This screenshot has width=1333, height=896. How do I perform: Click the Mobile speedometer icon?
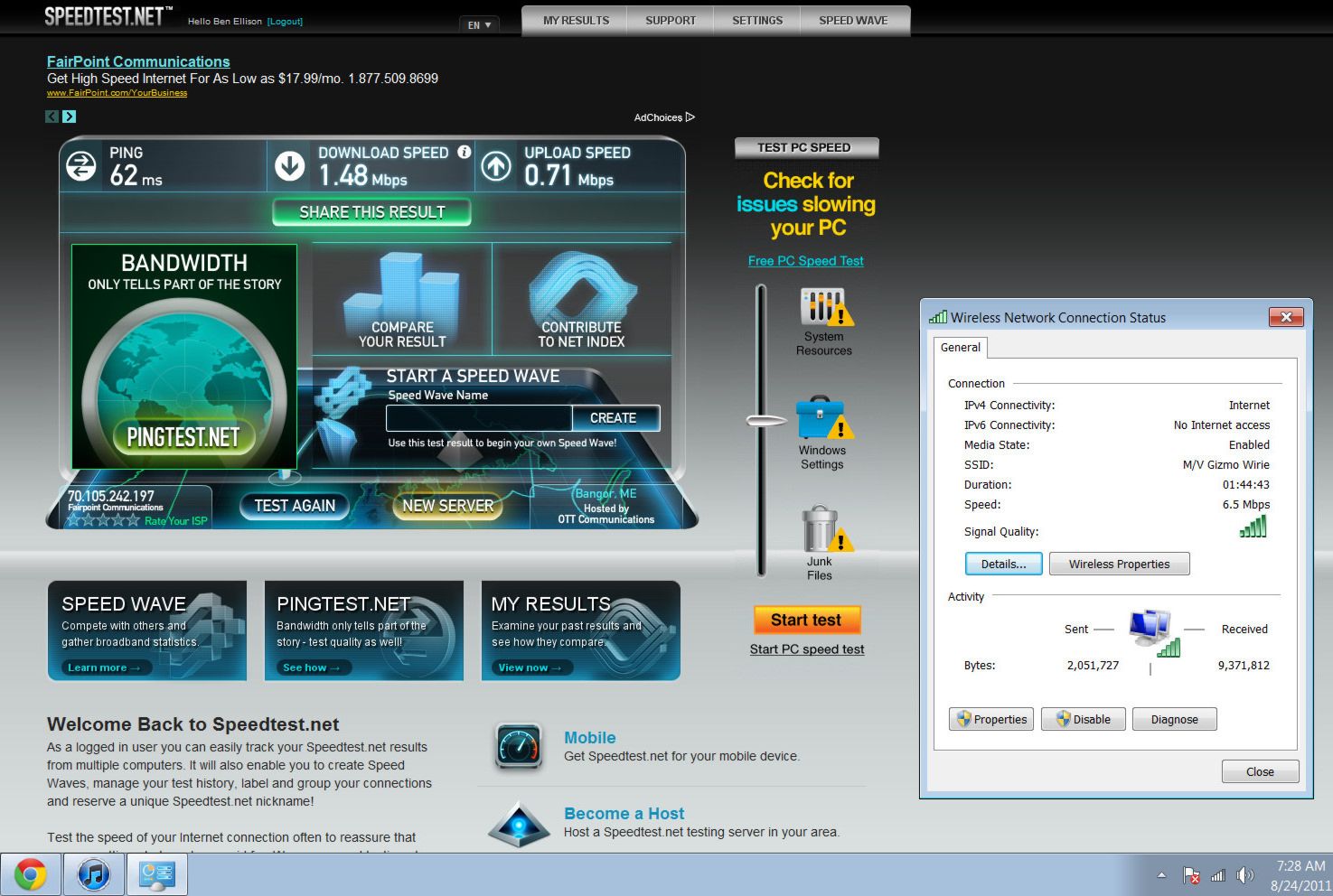click(x=520, y=747)
